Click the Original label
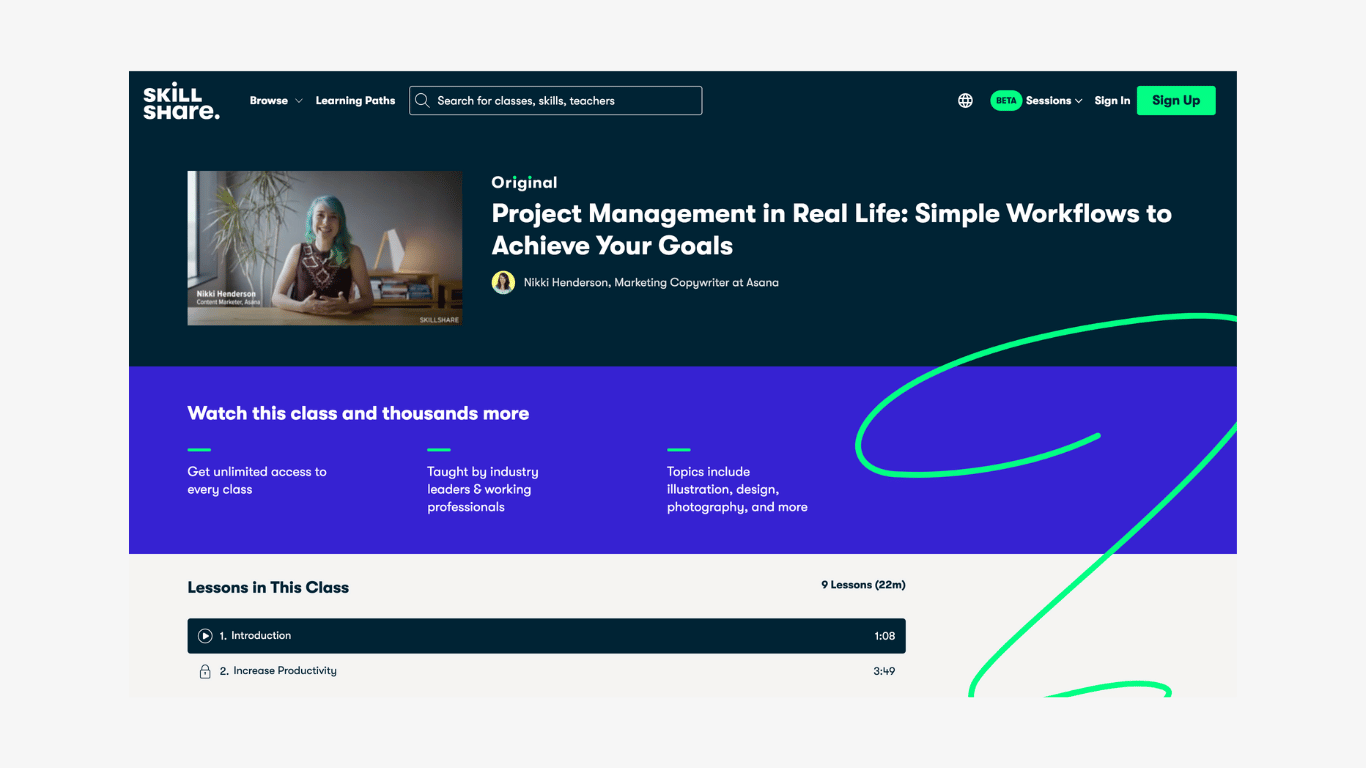This screenshot has width=1366, height=768. coord(524,182)
